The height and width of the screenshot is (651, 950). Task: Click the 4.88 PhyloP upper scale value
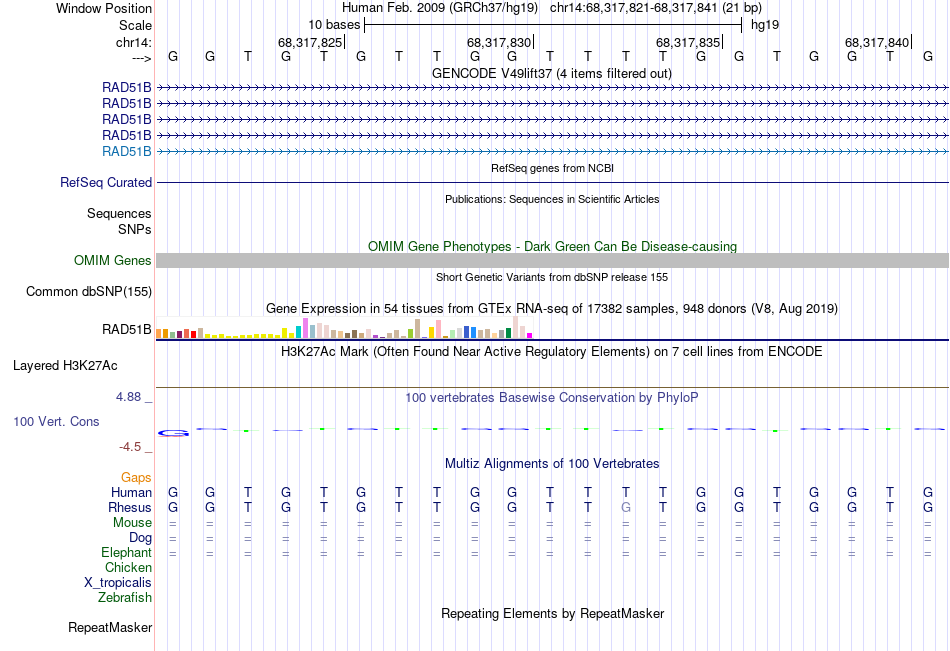pos(128,397)
